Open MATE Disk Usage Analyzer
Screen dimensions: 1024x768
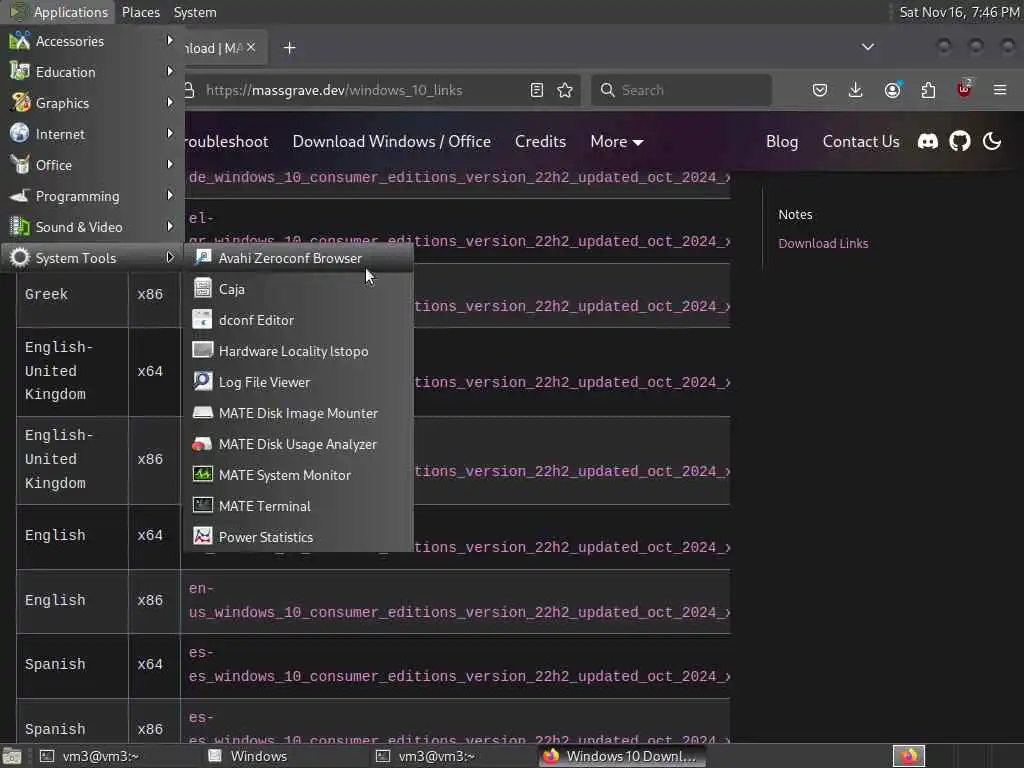click(298, 444)
